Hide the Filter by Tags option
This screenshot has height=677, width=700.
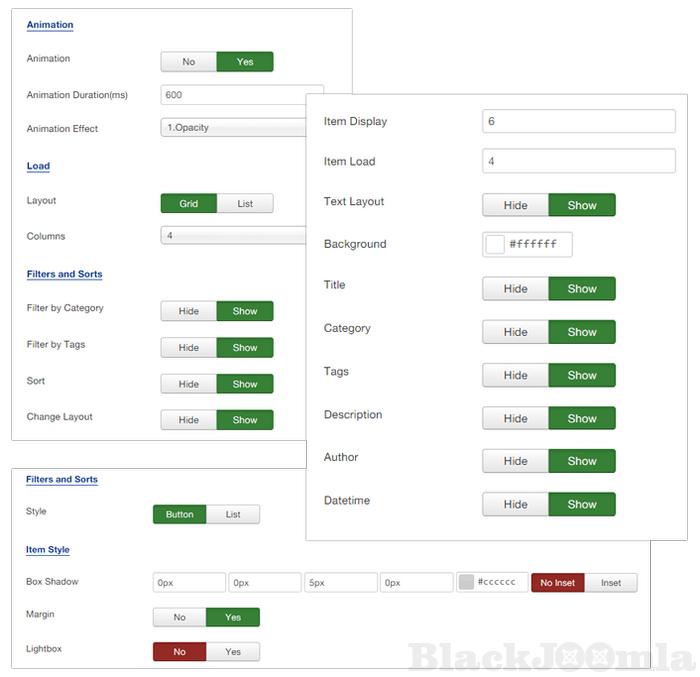point(189,348)
